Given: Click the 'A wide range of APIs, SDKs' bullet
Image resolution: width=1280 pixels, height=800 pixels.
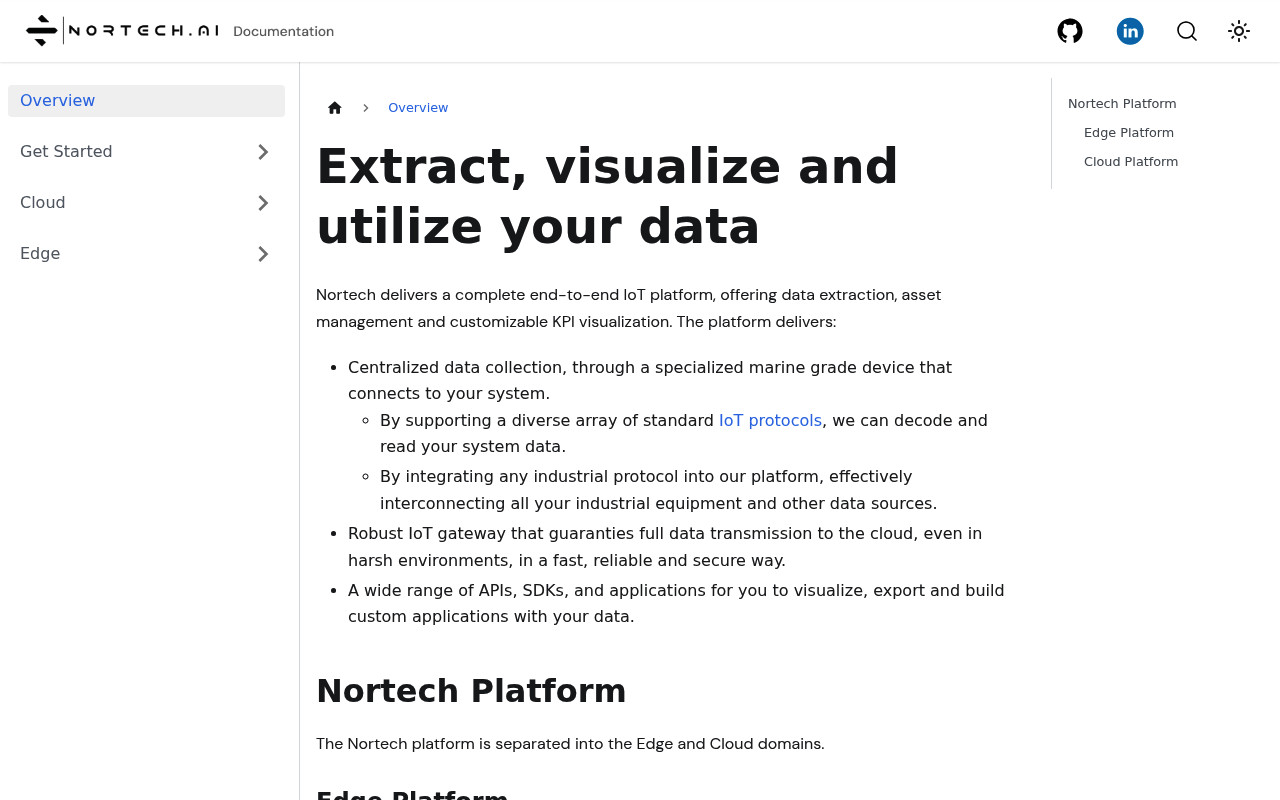Looking at the screenshot, I should pyautogui.click(x=676, y=604).
